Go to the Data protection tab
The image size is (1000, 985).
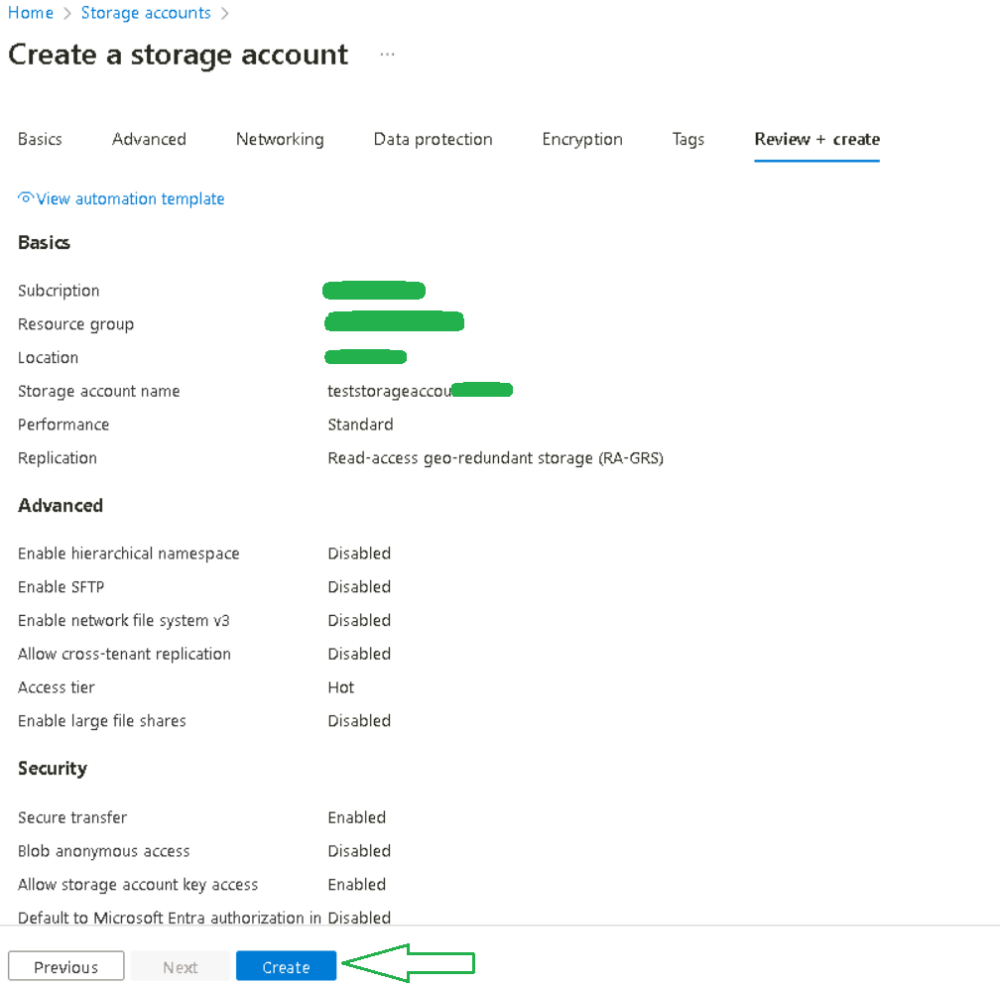(433, 139)
